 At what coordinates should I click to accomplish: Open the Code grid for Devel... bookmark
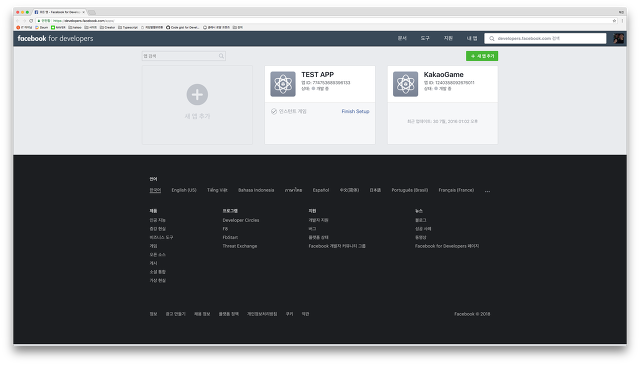click(182, 27)
